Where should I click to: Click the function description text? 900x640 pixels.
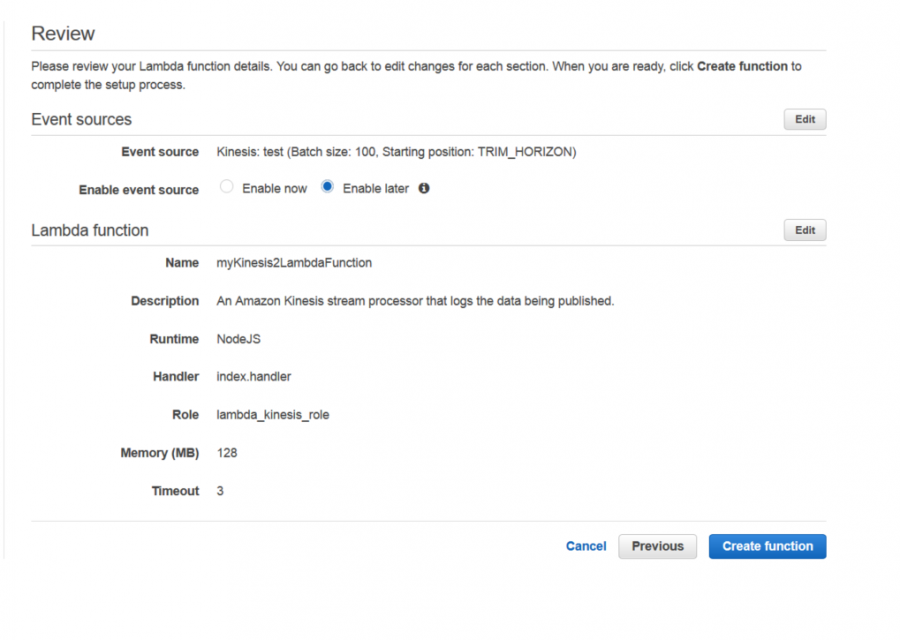click(x=415, y=301)
